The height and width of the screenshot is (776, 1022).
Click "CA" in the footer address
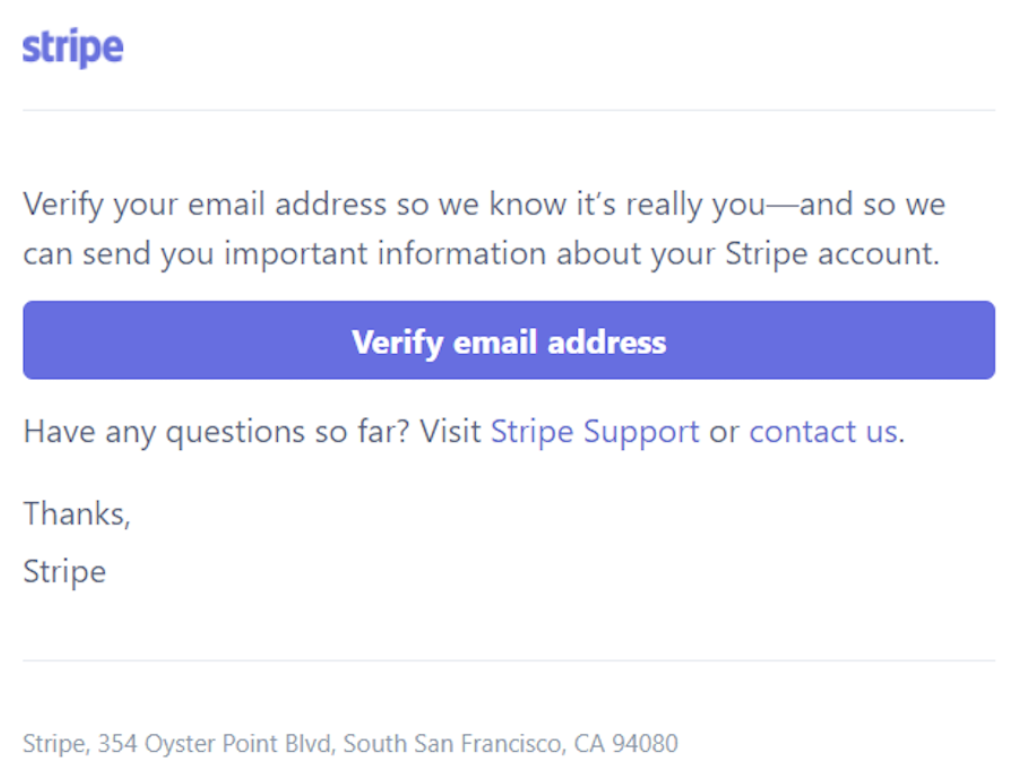pyautogui.click(x=589, y=743)
